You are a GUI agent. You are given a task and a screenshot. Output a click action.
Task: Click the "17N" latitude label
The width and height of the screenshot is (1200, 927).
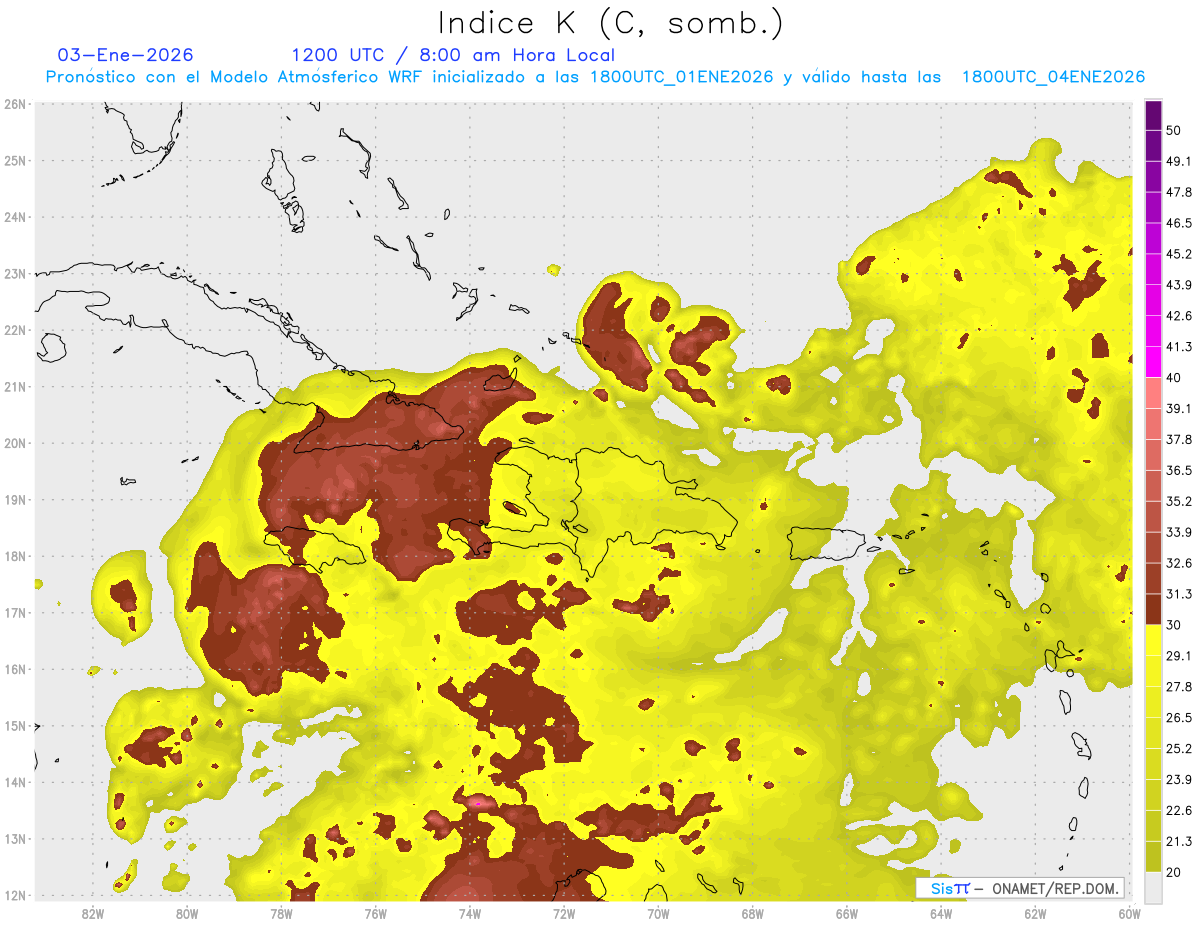[15, 612]
